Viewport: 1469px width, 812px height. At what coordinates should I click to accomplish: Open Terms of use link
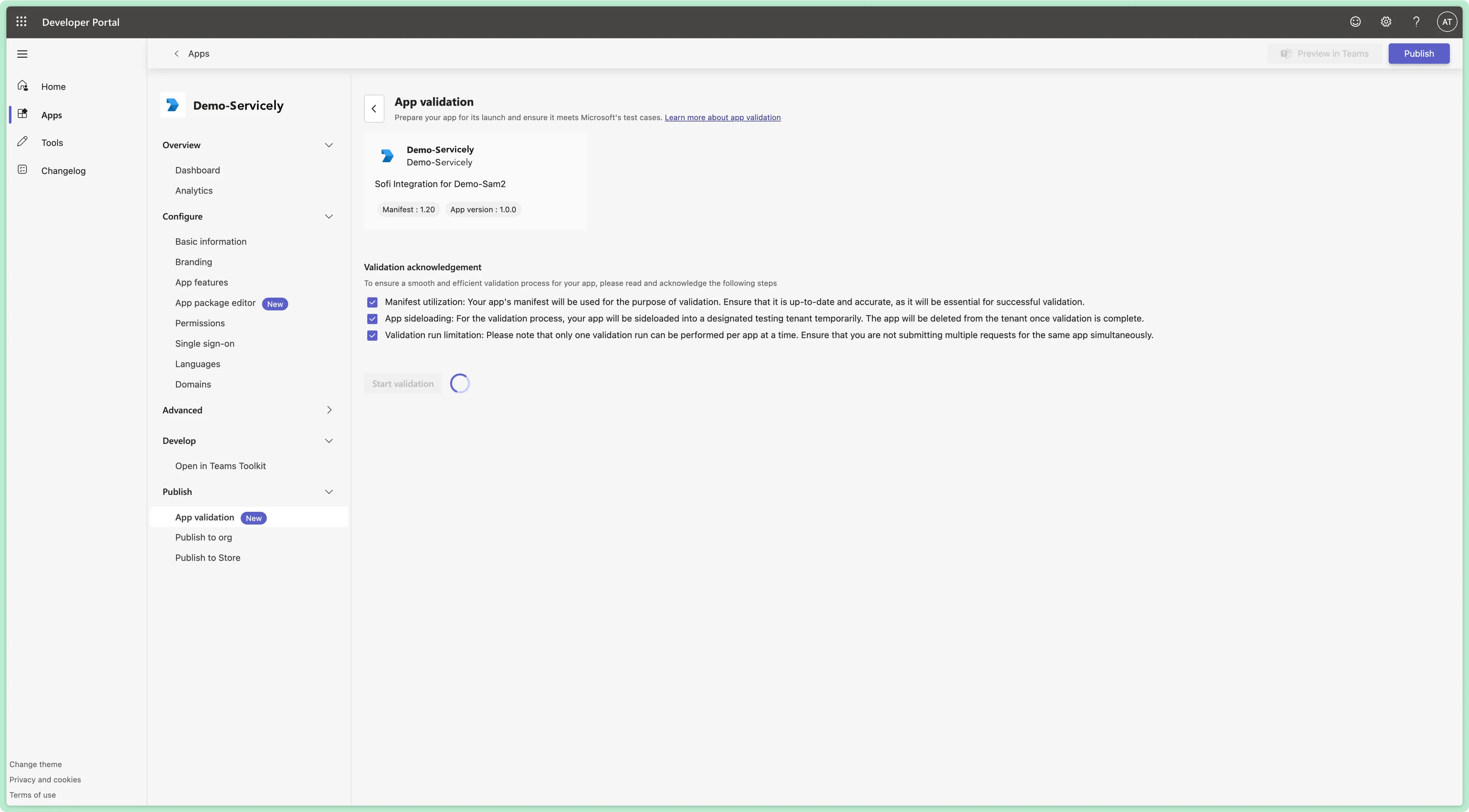pyautogui.click(x=33, y=795)
